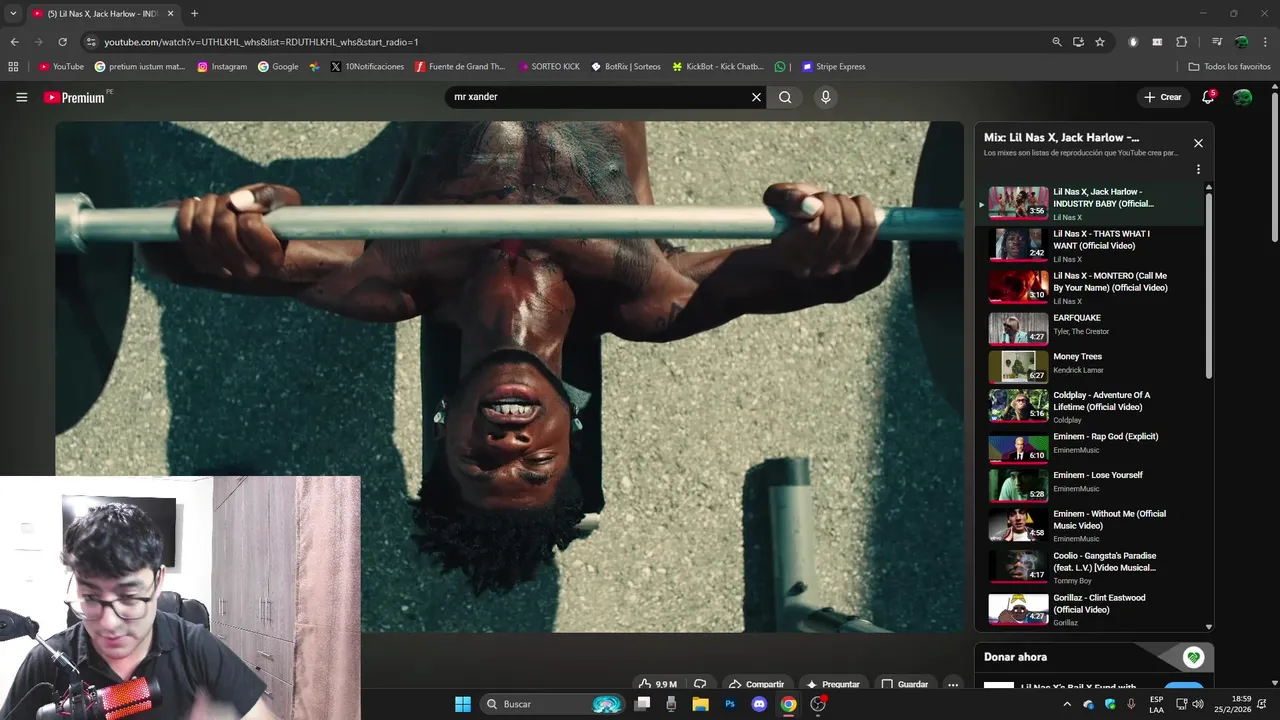Open File Explorer from the taskbar

(x=701, y=704)
